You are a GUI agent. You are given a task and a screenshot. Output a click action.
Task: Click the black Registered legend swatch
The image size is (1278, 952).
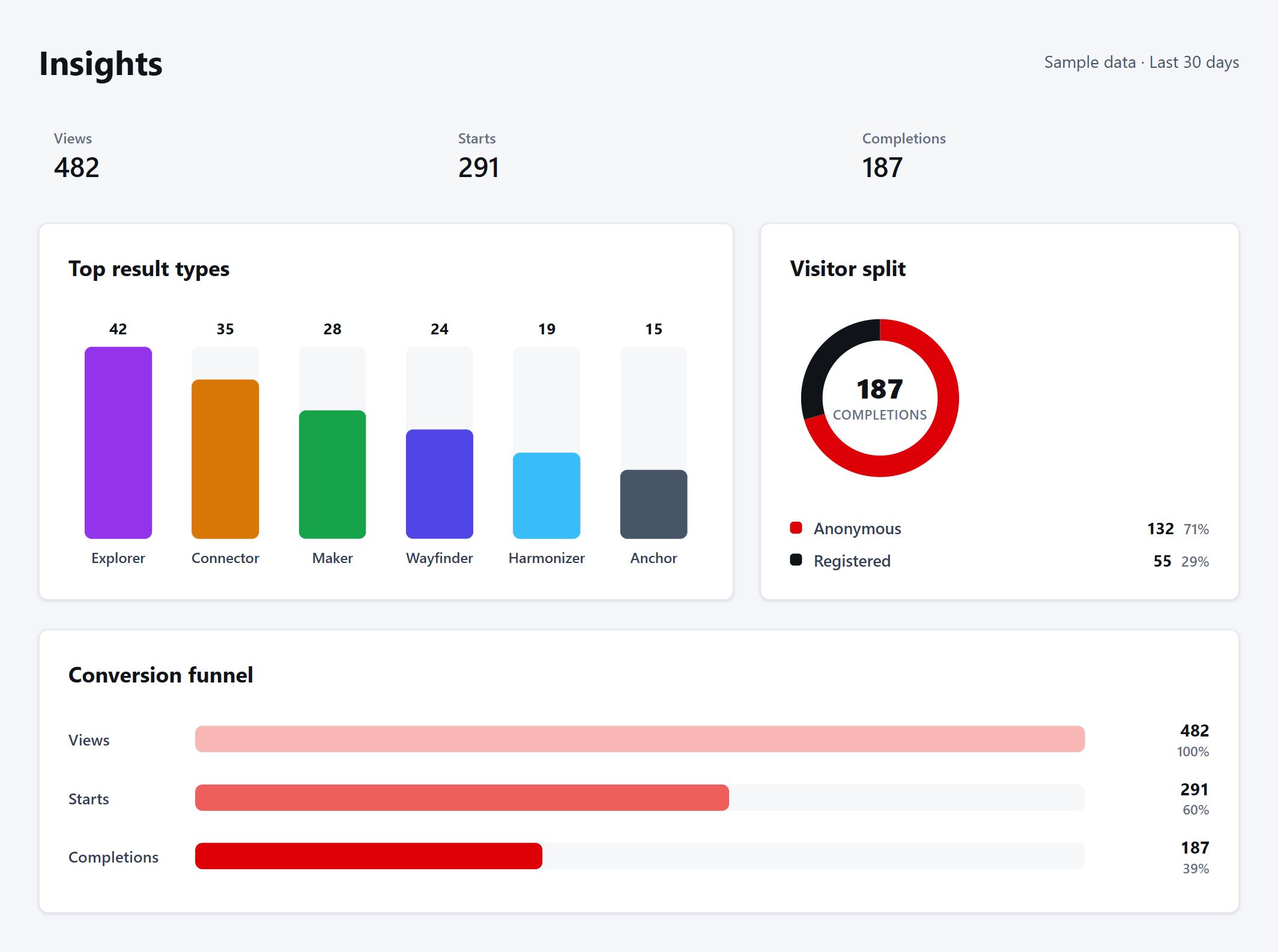coord(796,559)
